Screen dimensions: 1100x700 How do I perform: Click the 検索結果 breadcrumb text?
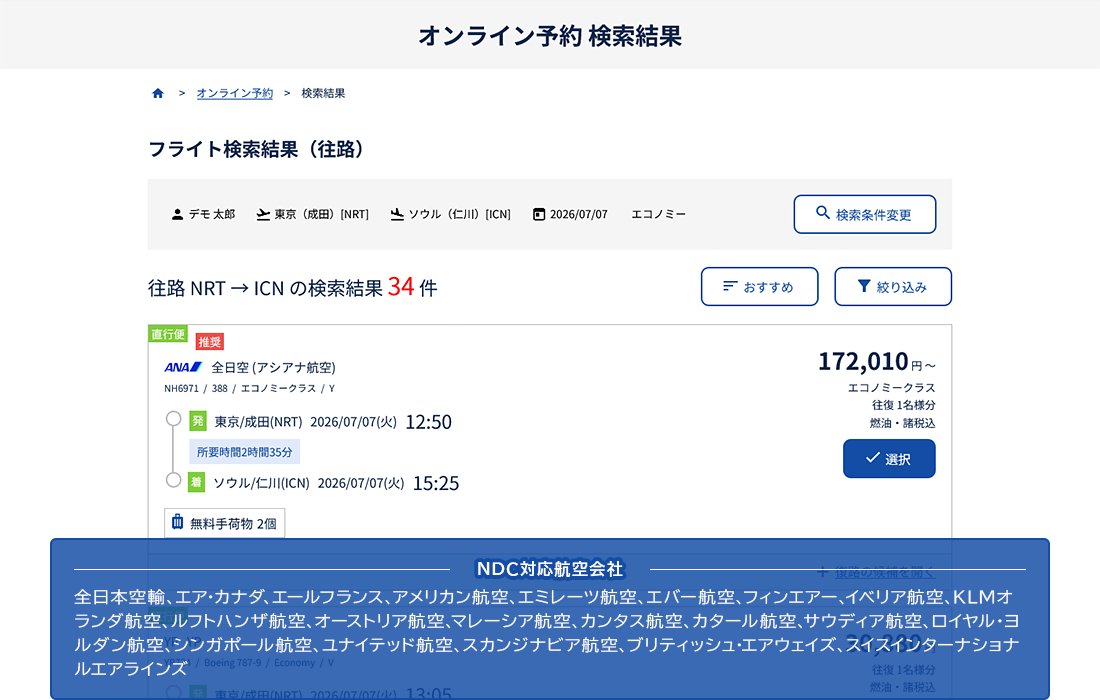pos(323,93)
